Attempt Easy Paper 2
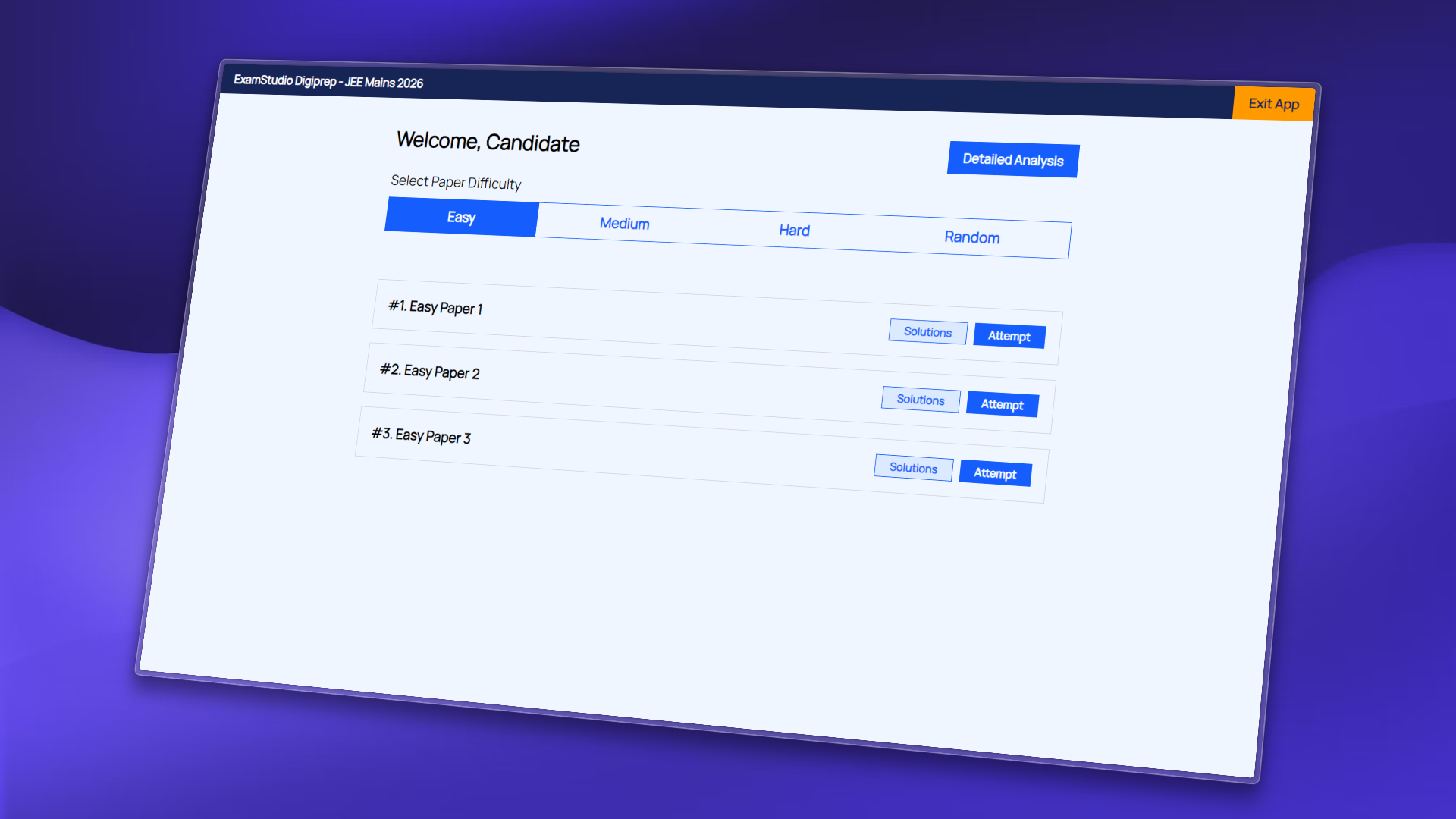Image resolution: width=1456 pixels, height=819 pixels. 1003,404
